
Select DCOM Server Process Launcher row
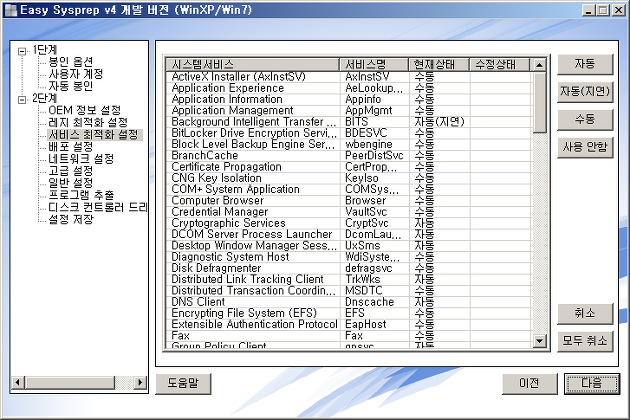coord(348,234)
